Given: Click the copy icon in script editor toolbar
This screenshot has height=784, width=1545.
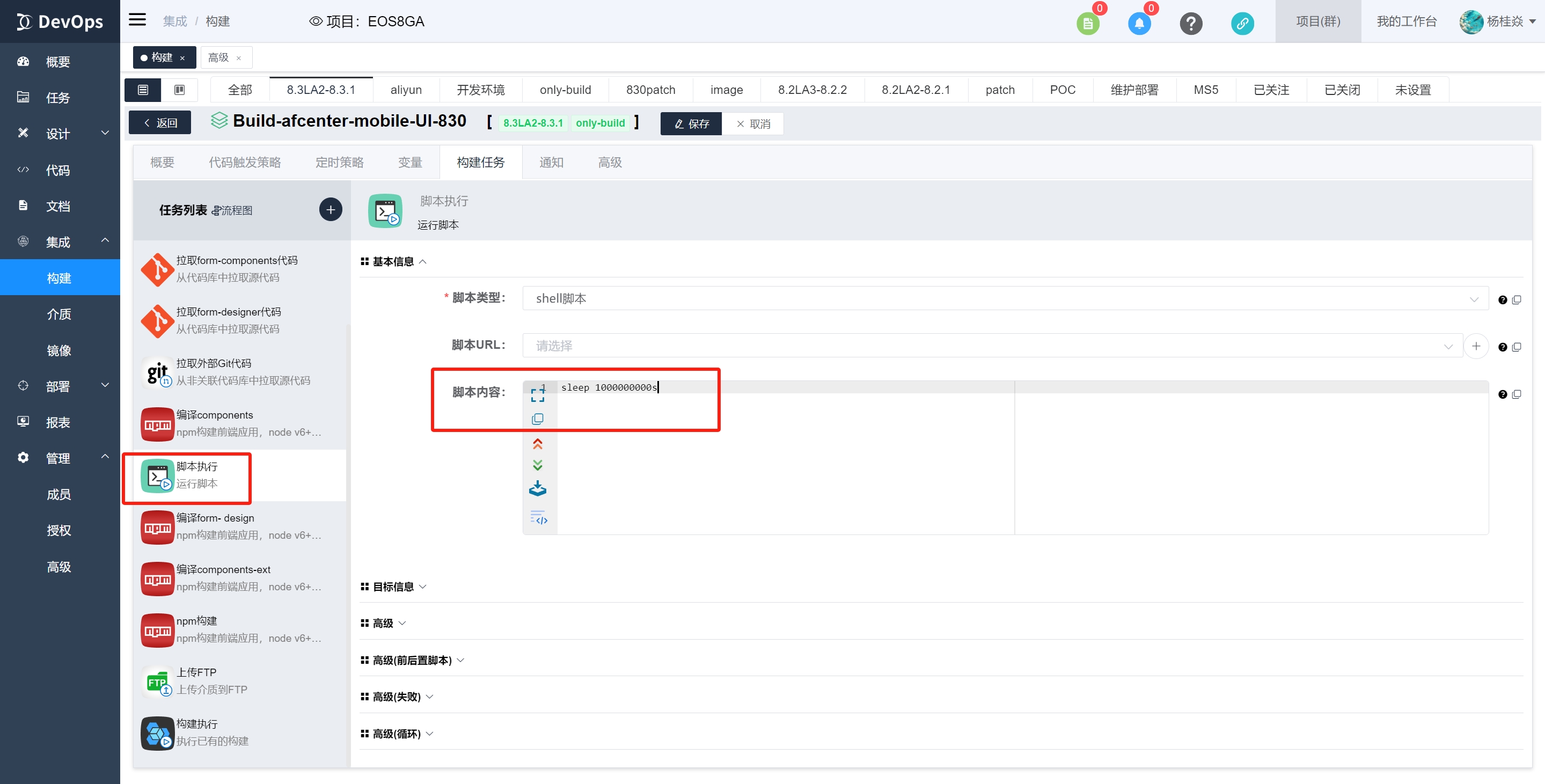Looking at the screenshot, I should 537,419.
